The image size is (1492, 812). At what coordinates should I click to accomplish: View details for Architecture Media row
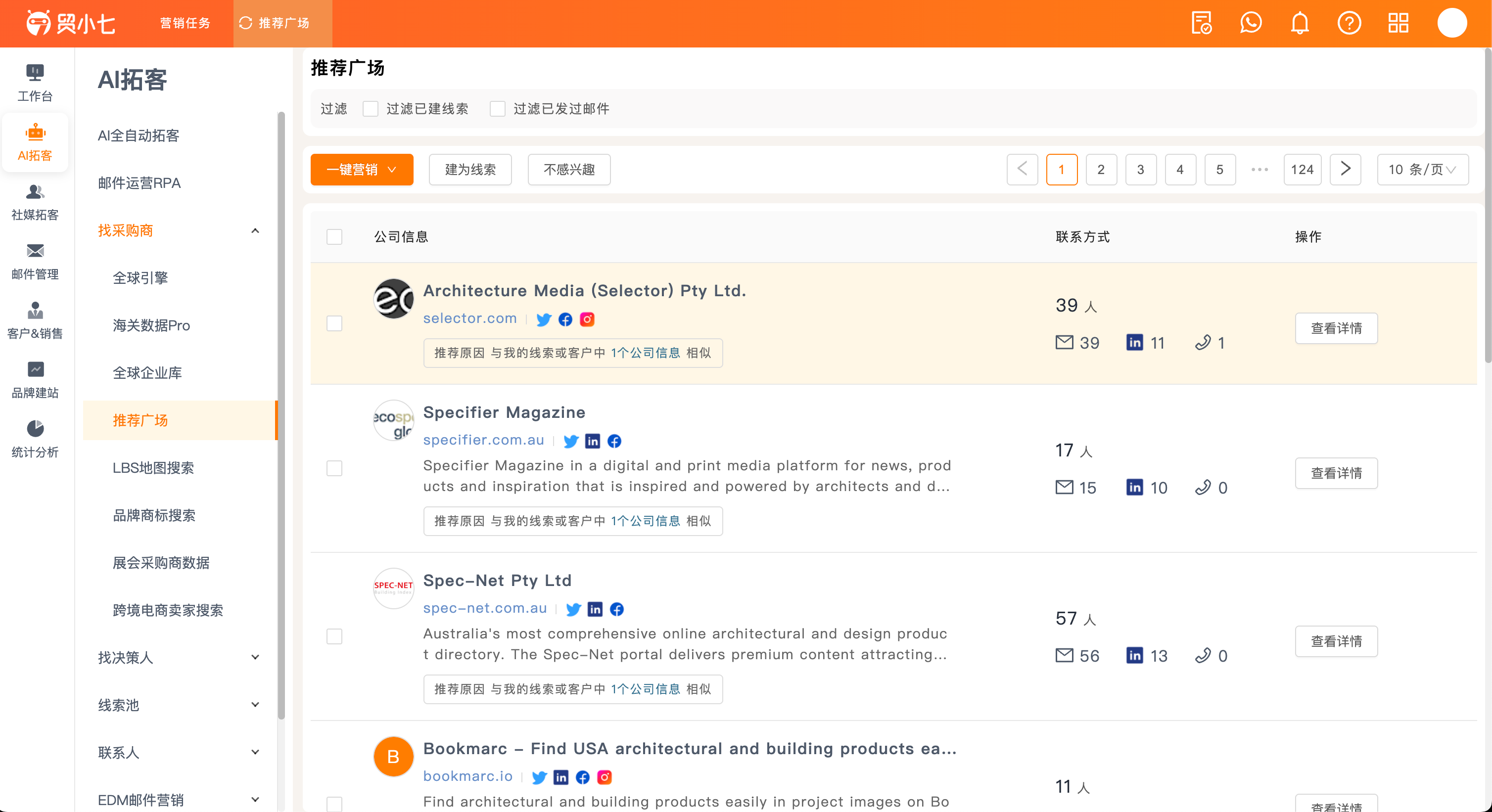(1336, 328)
